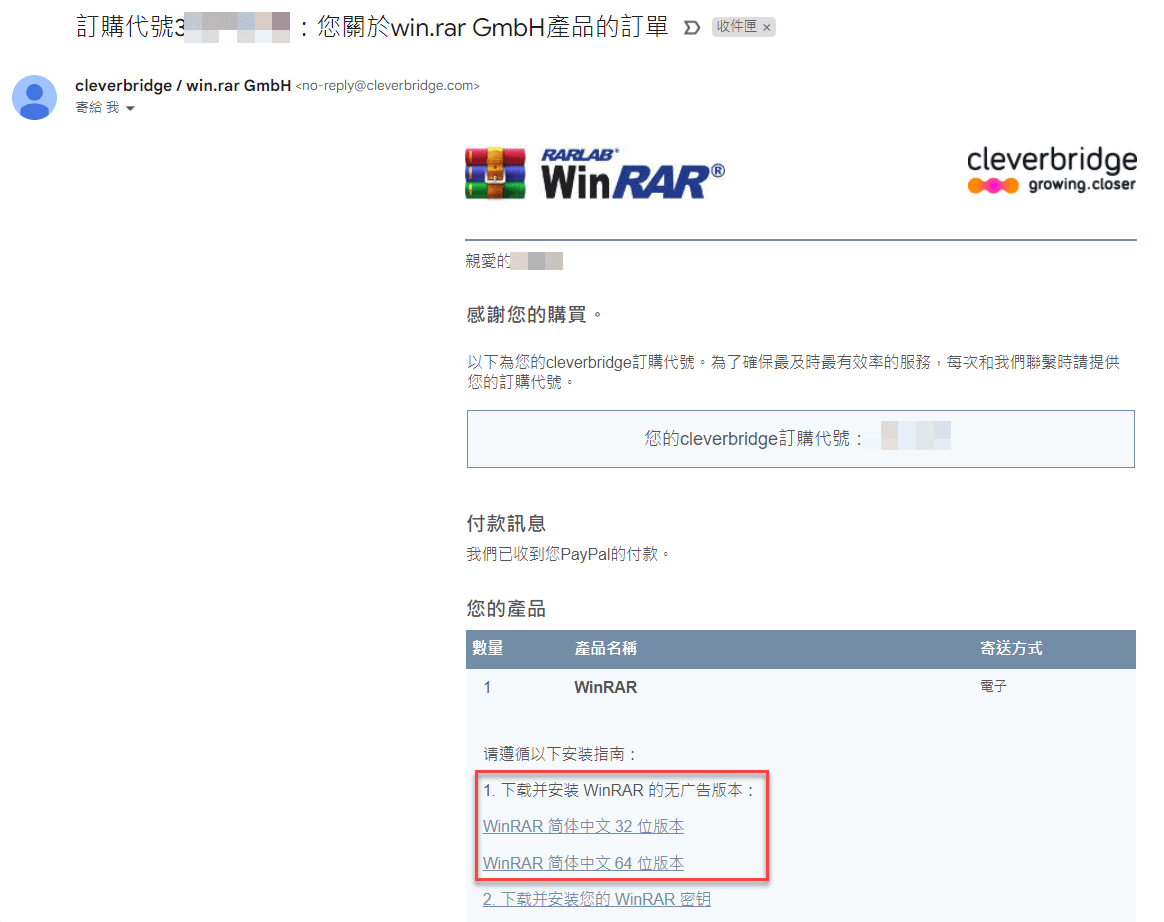The height and width of the screenshot is (922, 1164).
Task: Click the no-reply@cleverbridge.com email address
Action: click(388, 86)
